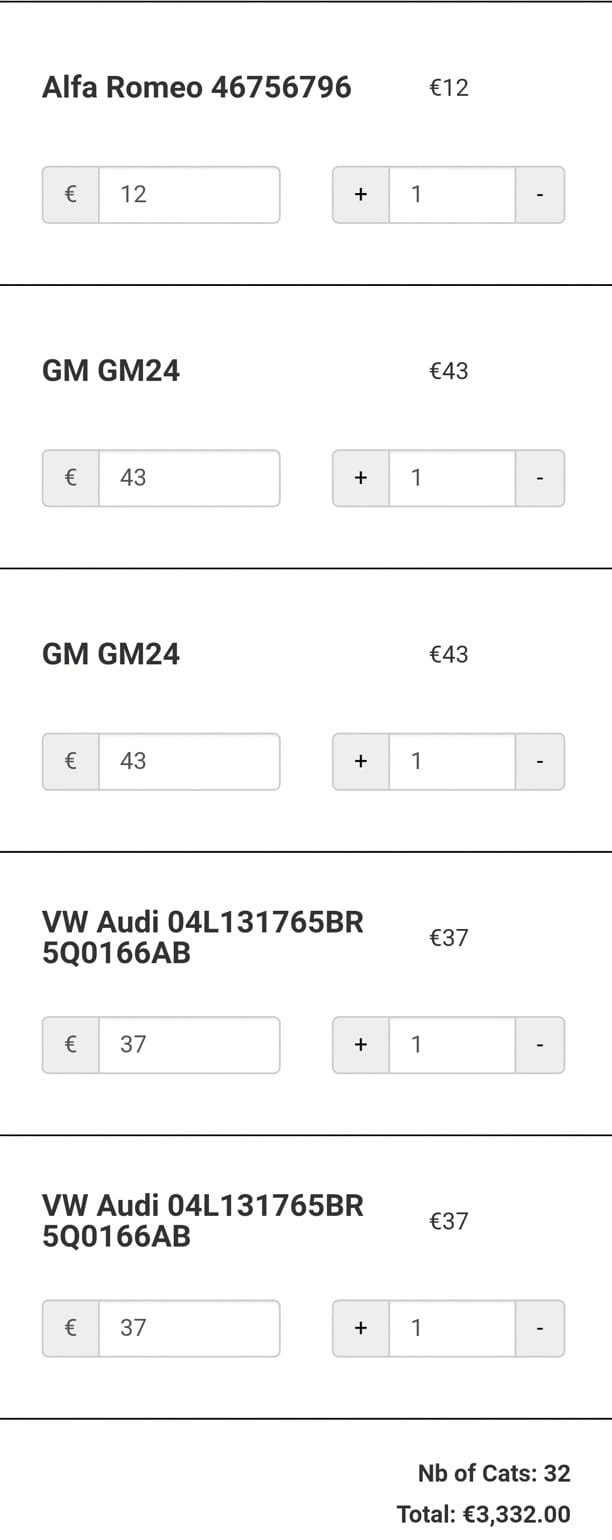The image size is (612, 1540).
Task: Focus the last VW Audi quantity field
Action: point(452,1328)
